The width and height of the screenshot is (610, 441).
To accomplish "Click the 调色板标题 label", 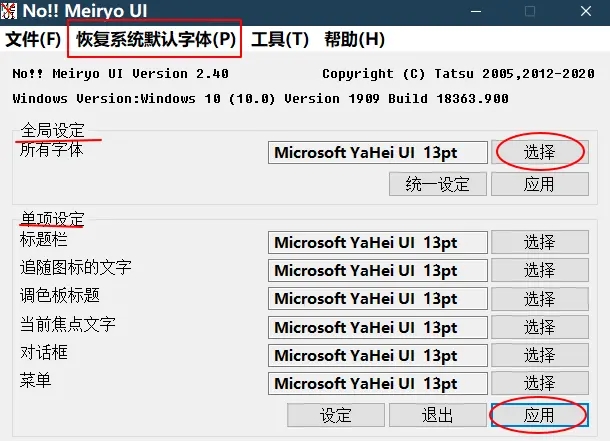I will 60,296.
